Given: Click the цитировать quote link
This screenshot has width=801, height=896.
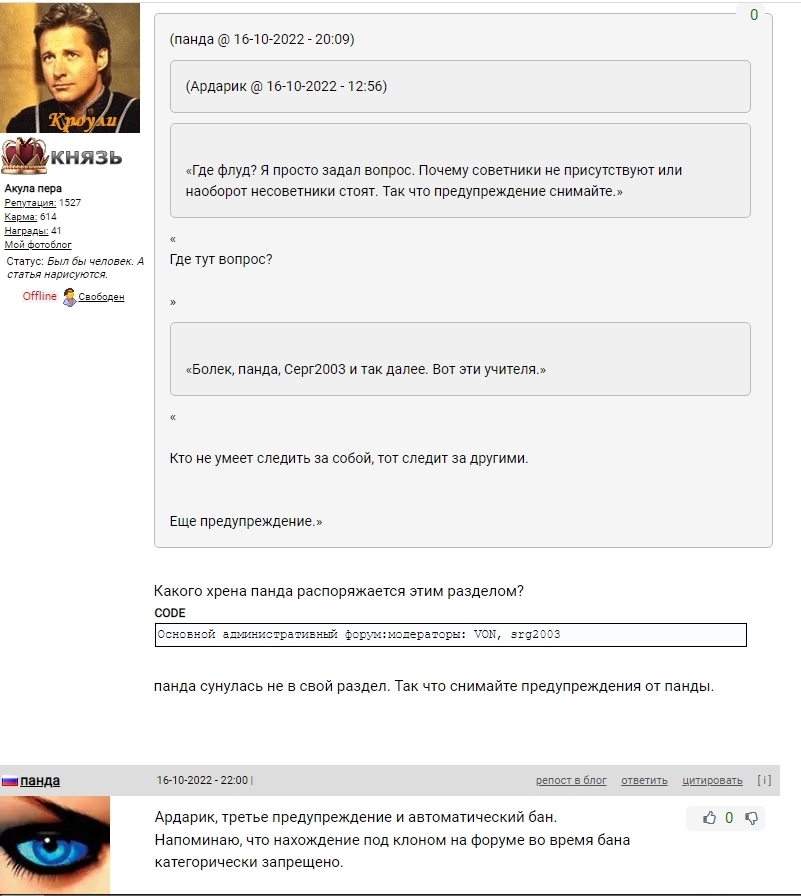Looking at the screenshot, I should tap(712, 781).
